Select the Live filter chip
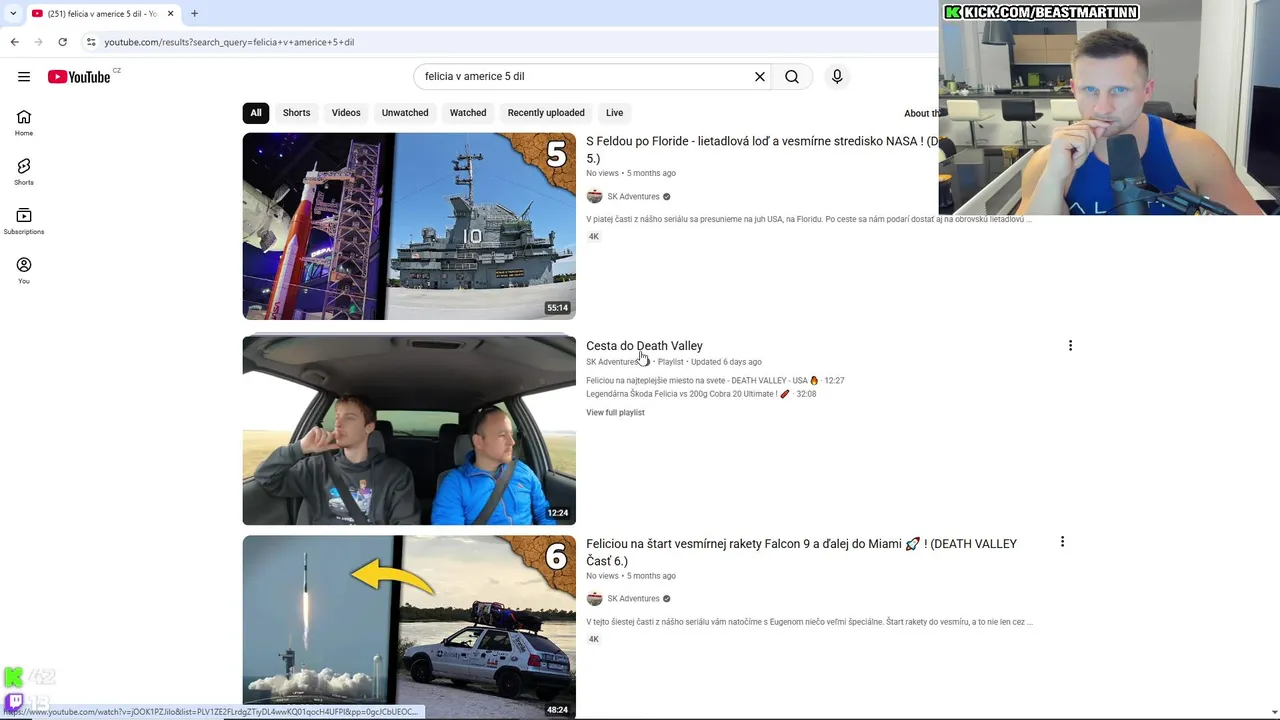The width and height of the screenshot is (1280, 720). (615, 113)
